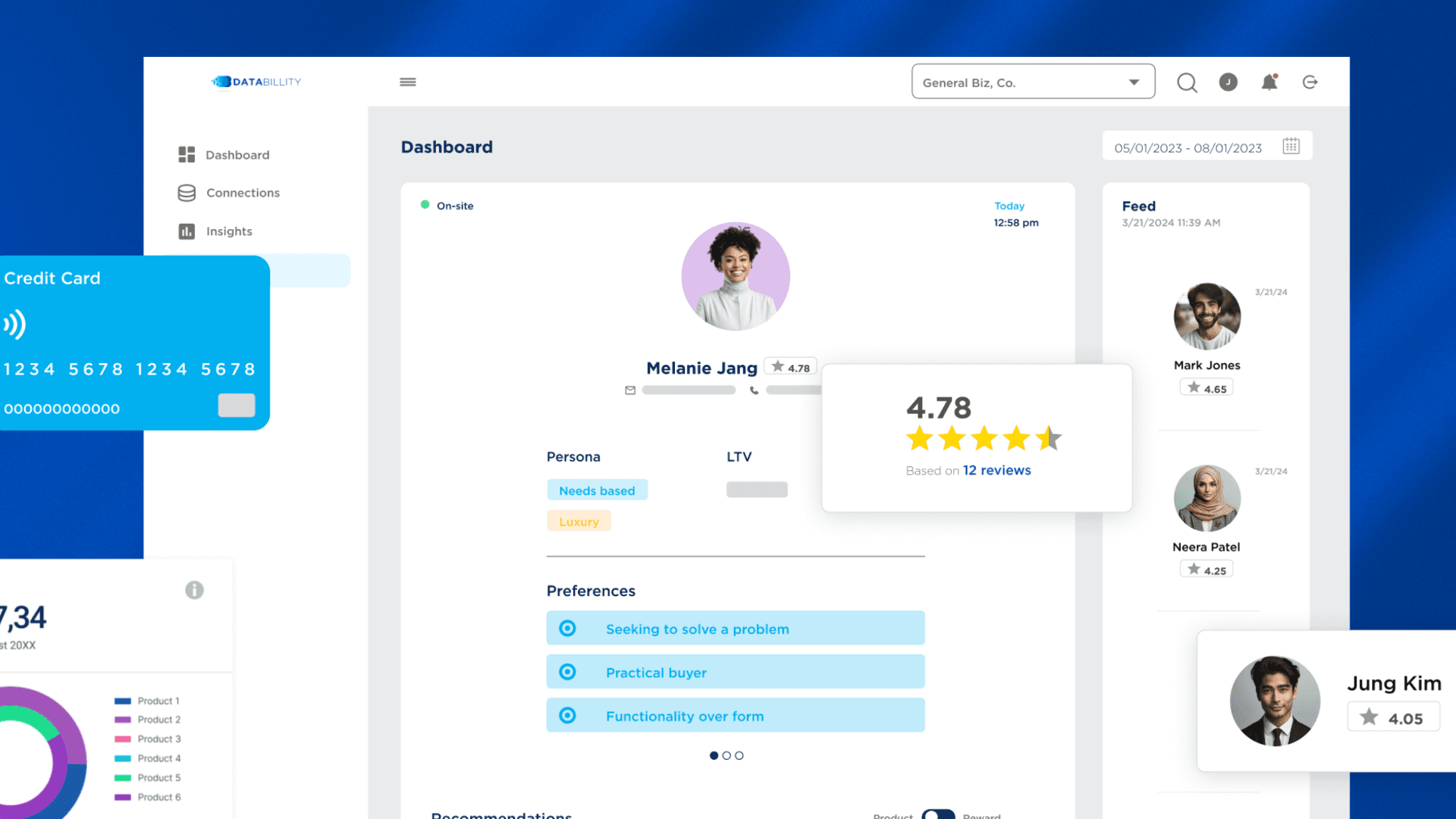Click the Product 6 legend color swatch
This screenshot has height=819, width=1456.
(x=123, y=797)
